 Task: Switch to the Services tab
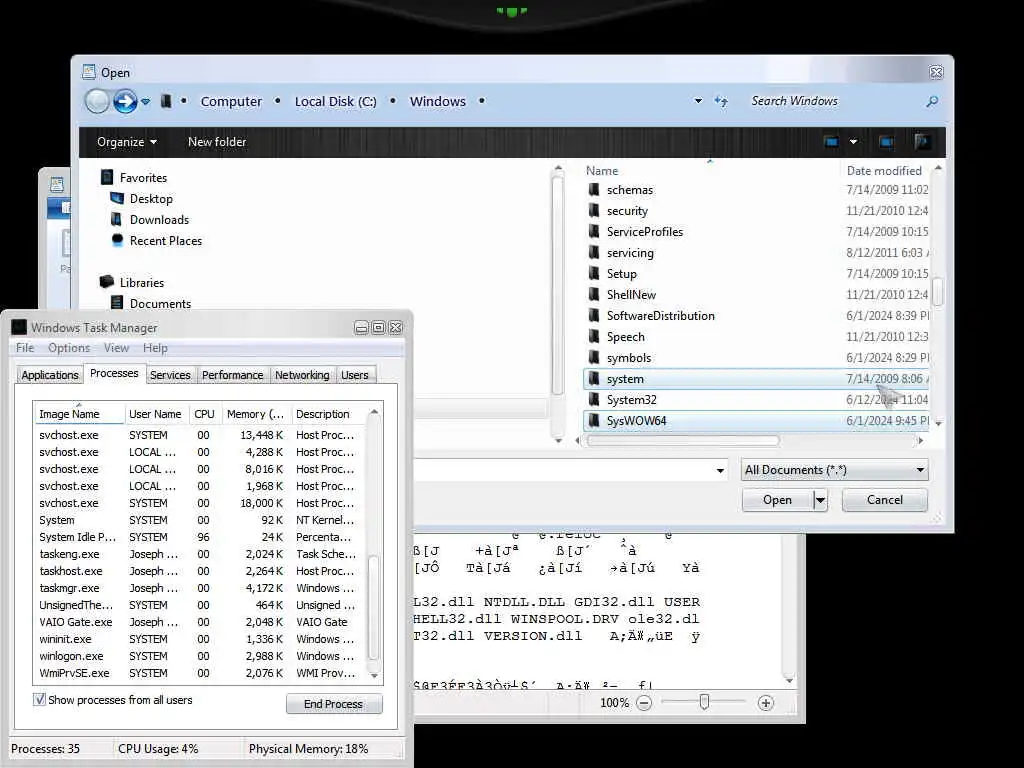pyautogui.click(x=170, y=375)
